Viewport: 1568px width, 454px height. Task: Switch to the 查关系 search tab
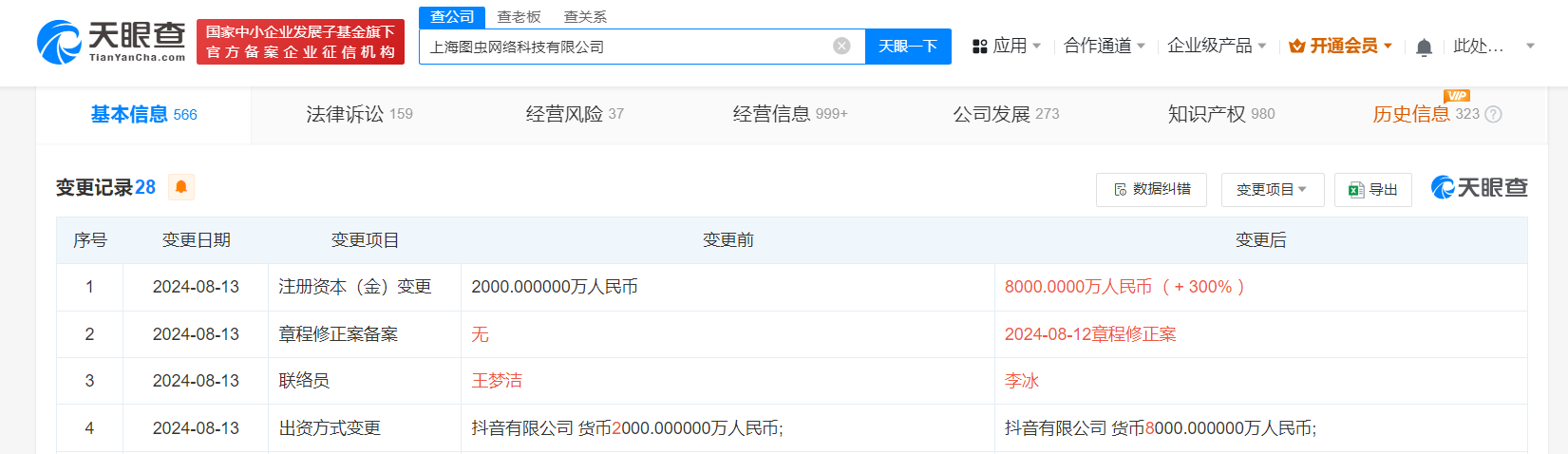[585, 17]
